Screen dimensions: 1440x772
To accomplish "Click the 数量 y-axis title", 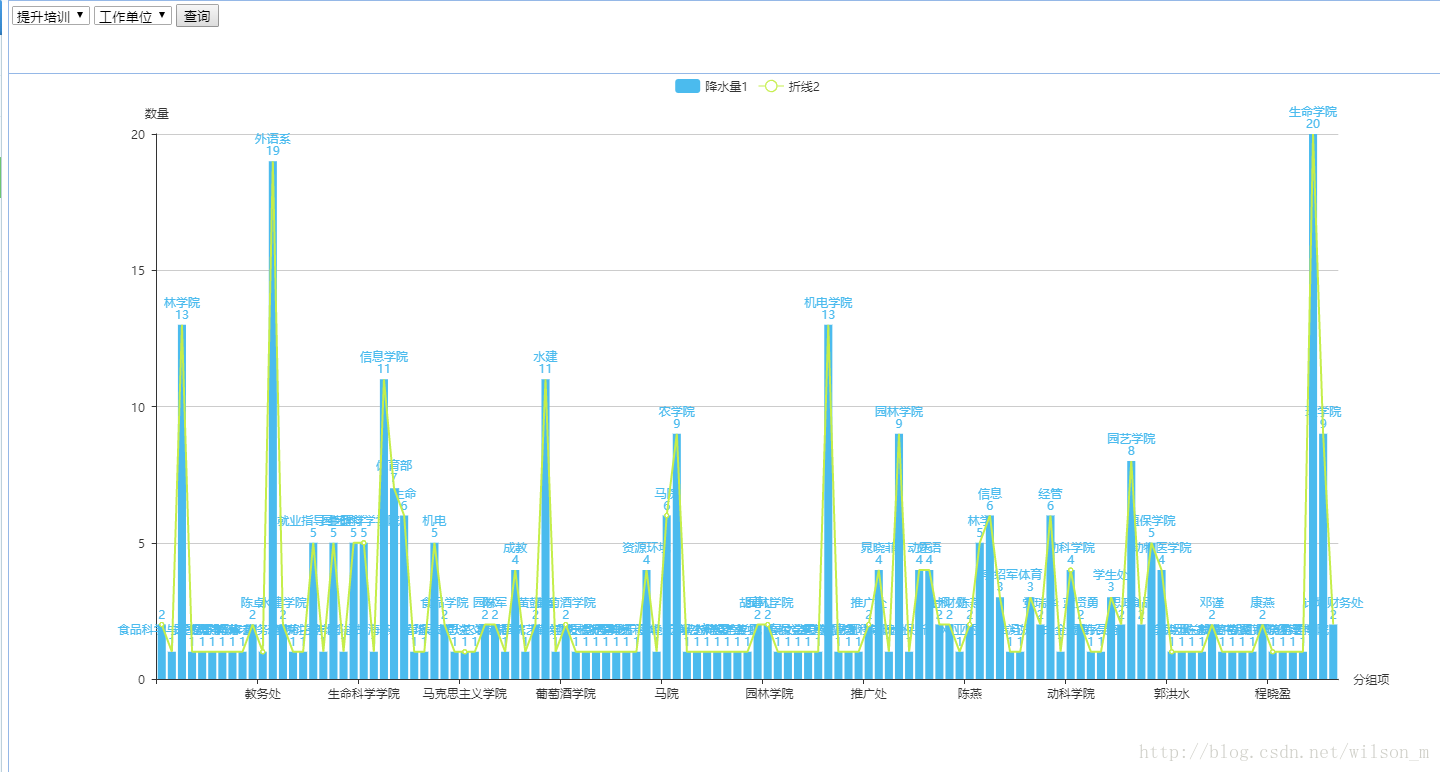I will tap(157, 114).
